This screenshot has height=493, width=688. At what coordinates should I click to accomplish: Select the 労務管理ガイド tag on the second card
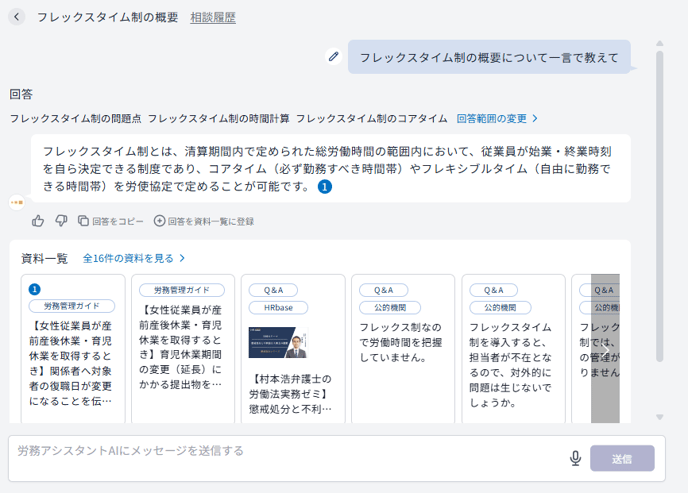pyautogui.click(x=182, y=290)
